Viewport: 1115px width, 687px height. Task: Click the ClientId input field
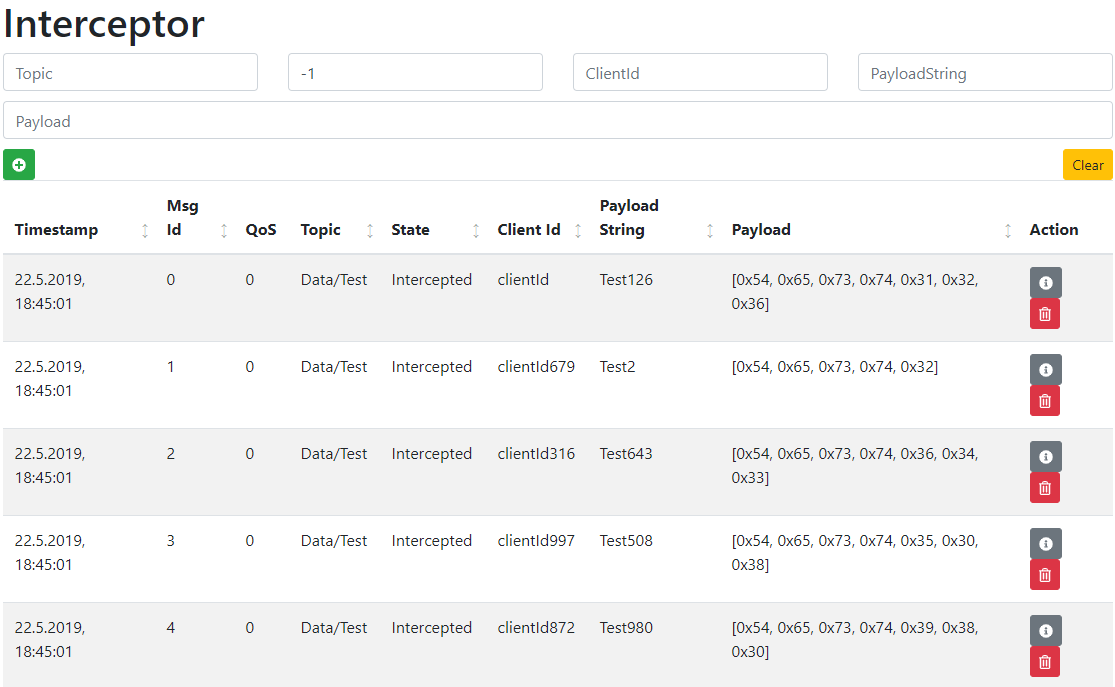(x=700, y=73)
